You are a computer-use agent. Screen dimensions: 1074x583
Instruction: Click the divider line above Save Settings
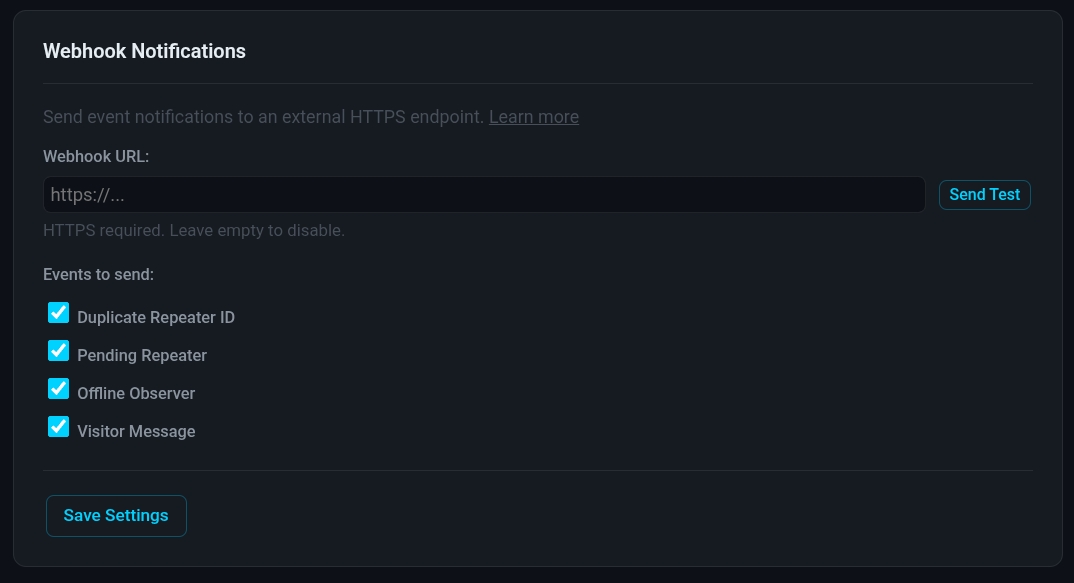538,470
